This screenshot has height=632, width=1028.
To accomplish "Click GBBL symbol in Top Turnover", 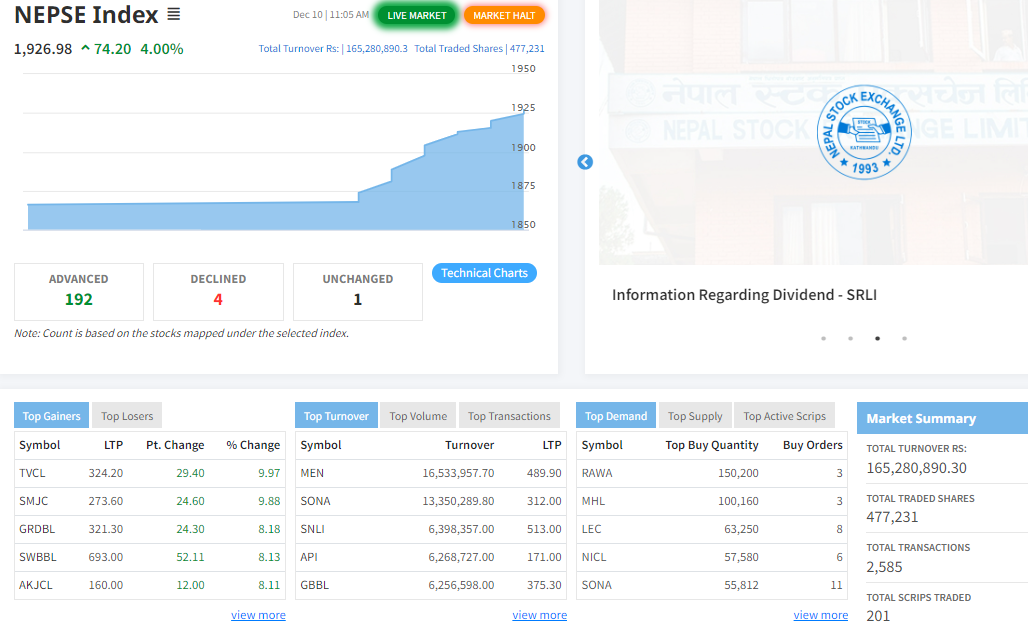I will point(315,585).
